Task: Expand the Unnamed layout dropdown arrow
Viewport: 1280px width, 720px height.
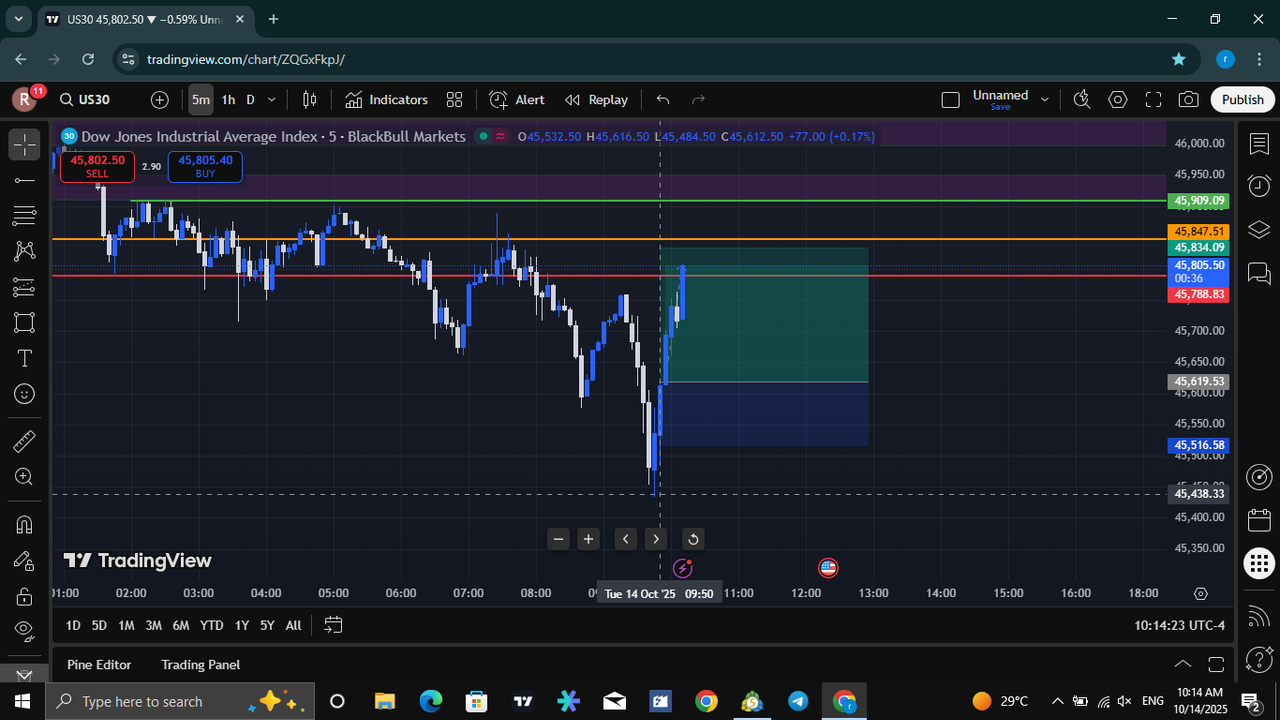Action: click(1045, 100)
